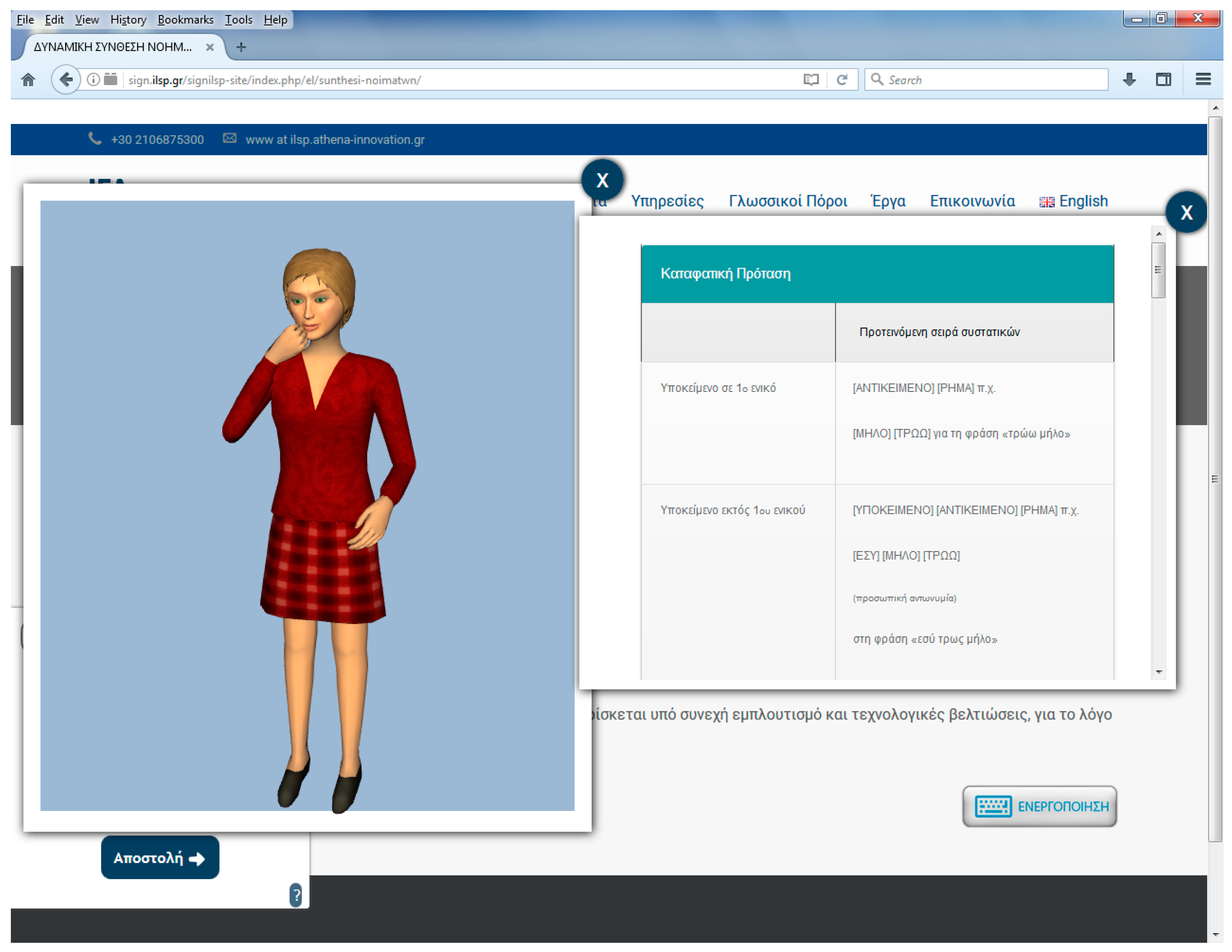This screenshot has height=952, width=1232.
Task: Close the avatar popup with X
Action: coord(602,181)
